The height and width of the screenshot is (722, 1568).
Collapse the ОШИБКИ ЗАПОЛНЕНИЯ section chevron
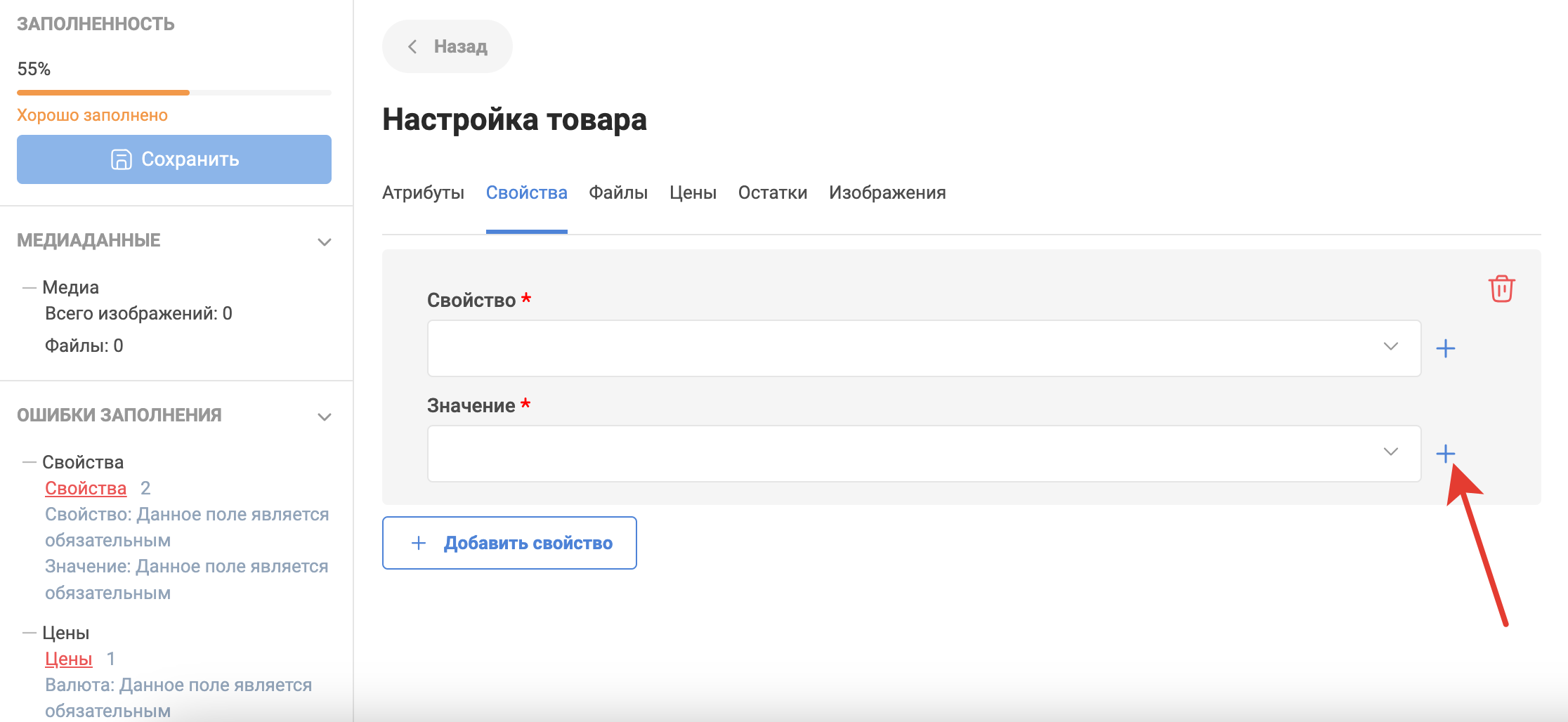click(324, 416)
